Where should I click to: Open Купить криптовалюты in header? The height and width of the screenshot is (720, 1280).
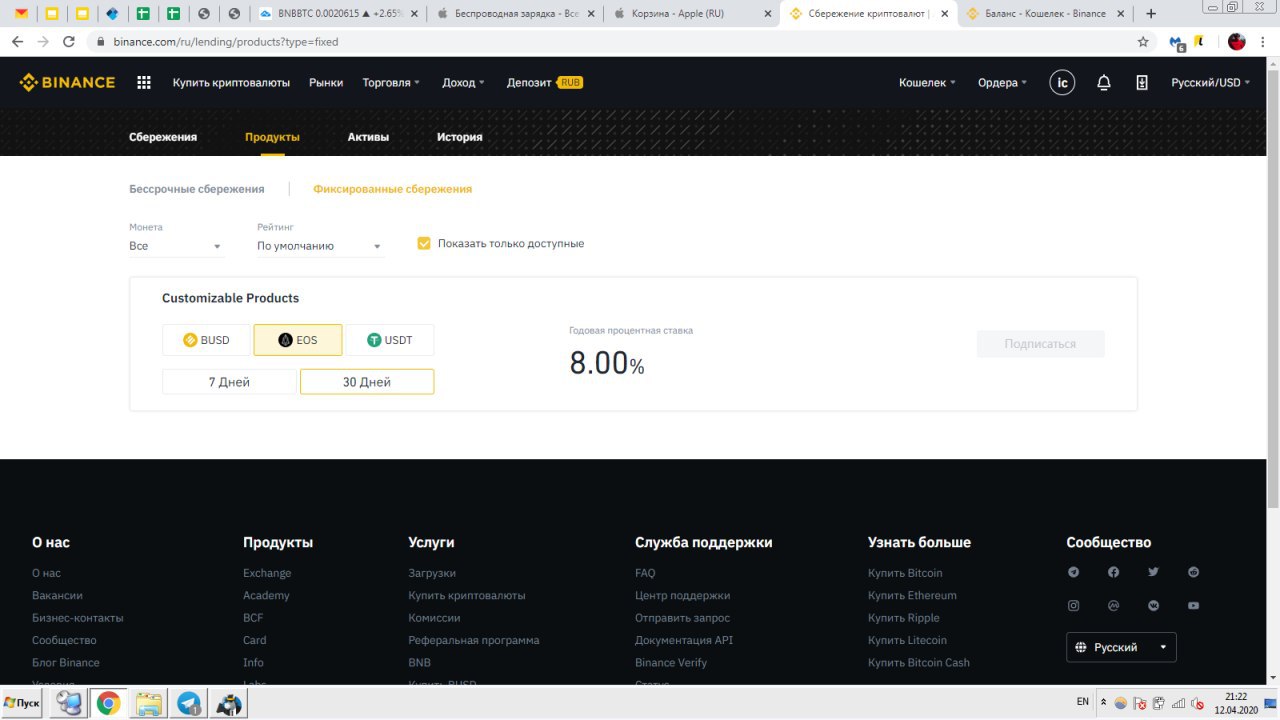pos(231,83)
